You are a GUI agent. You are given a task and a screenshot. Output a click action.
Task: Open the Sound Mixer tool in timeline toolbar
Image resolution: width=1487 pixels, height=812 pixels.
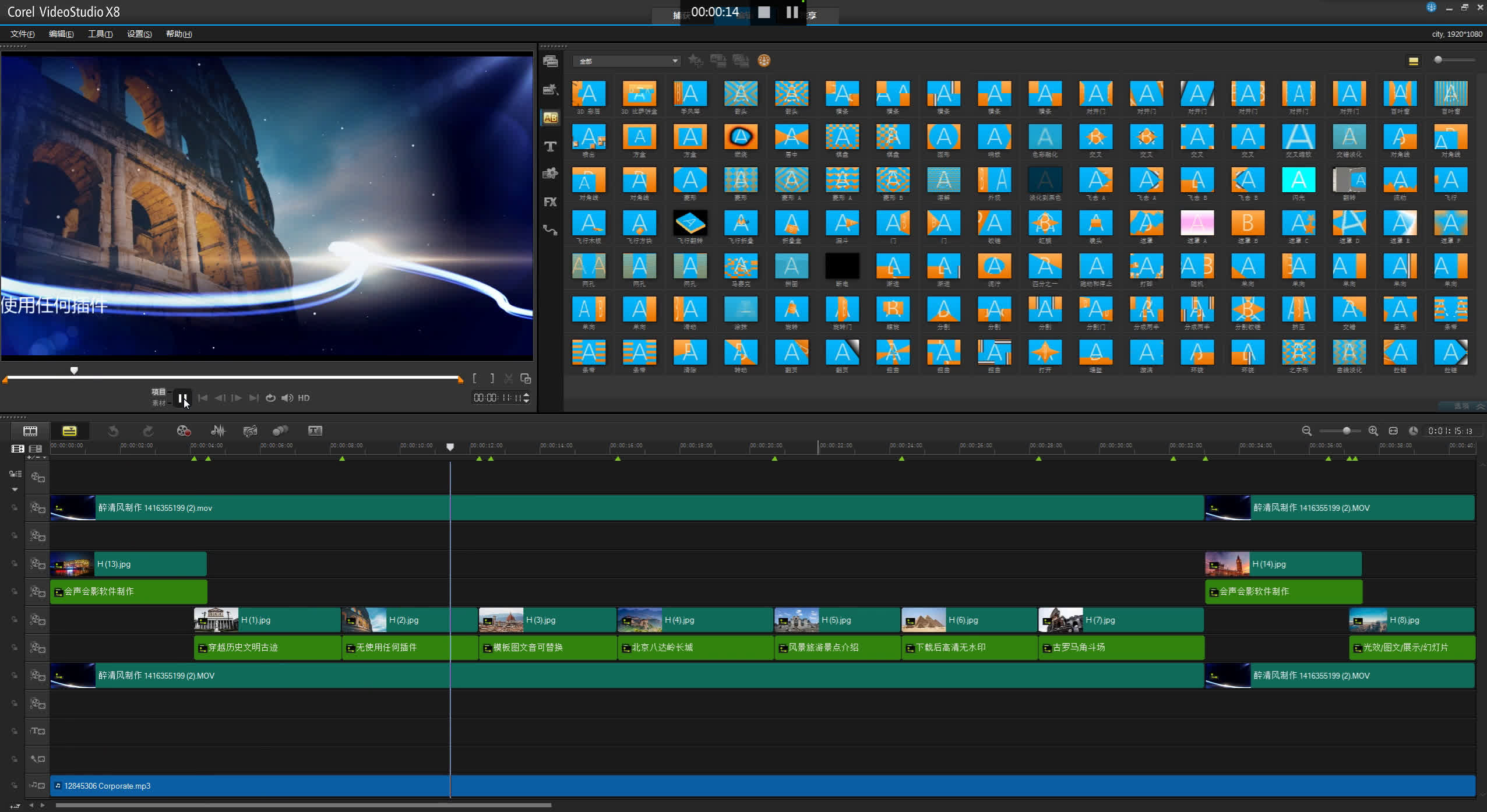tap(218, 431)
